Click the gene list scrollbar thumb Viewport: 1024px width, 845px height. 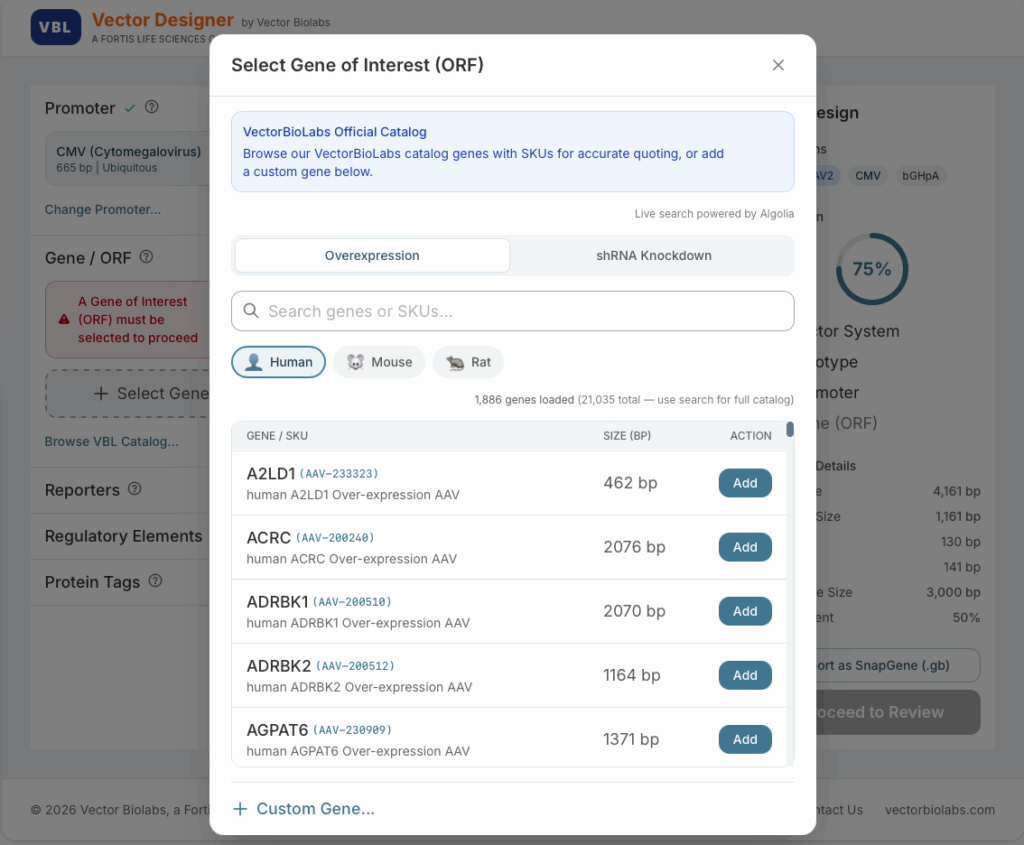[x=790, y=429]
